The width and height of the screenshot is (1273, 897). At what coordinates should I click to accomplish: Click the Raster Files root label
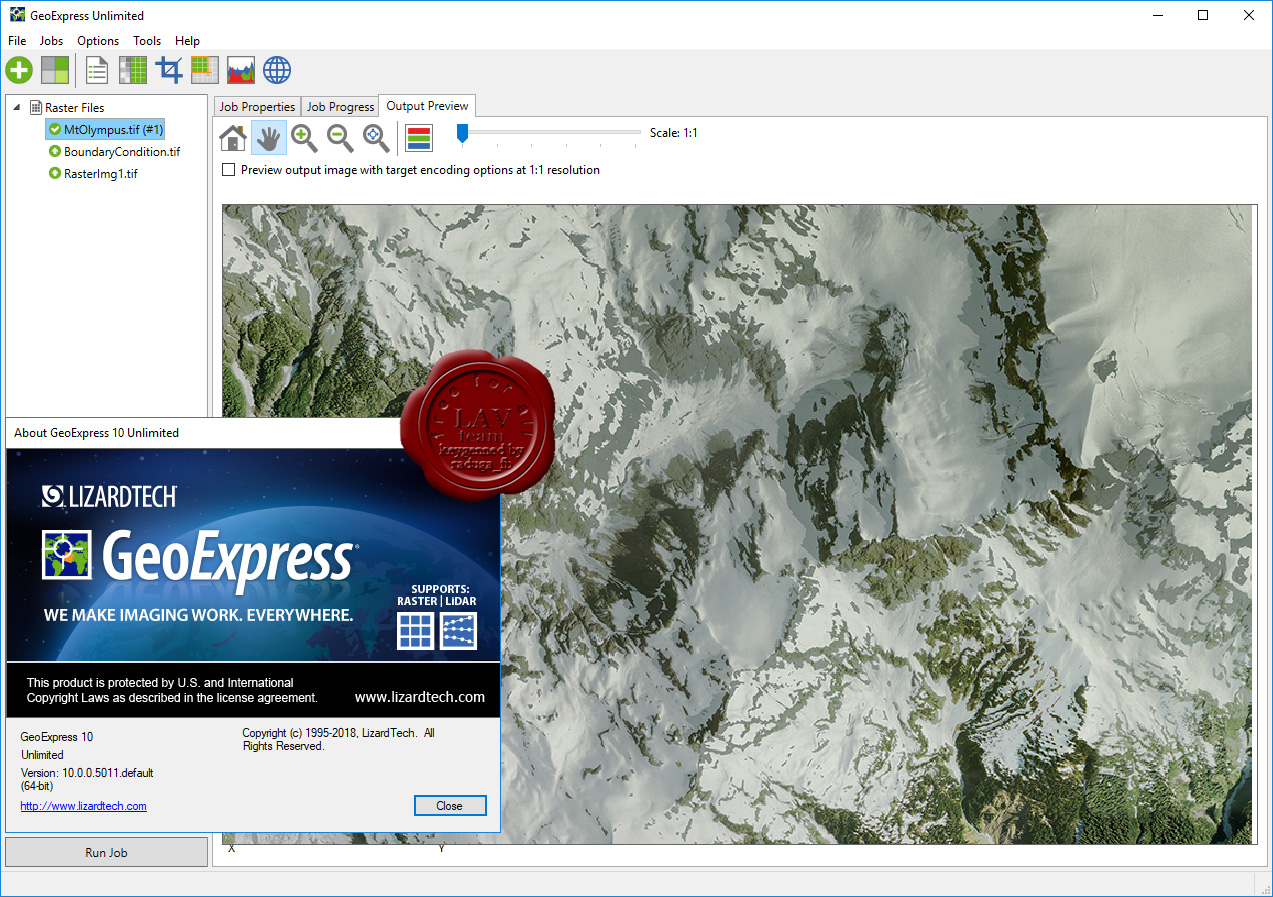point(74,107)
